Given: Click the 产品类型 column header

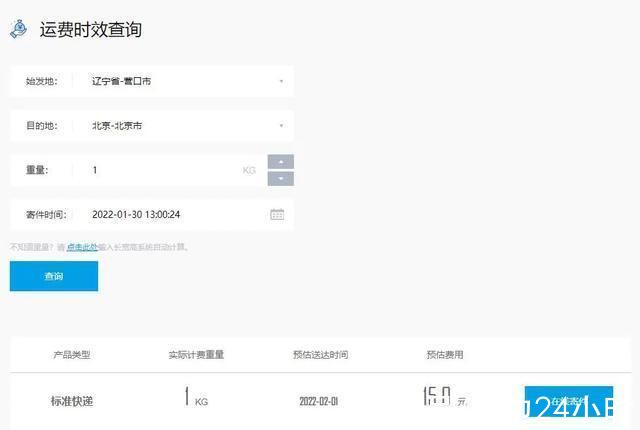Looking at the screenshot, I should point(72,355).
